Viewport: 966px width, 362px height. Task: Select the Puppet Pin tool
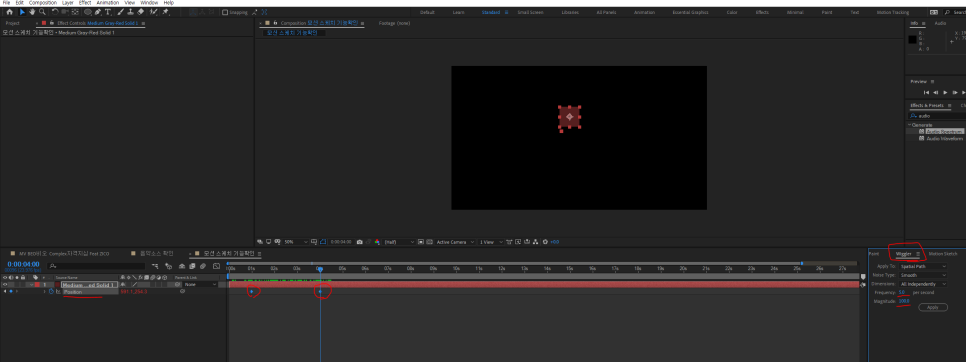[165, 12]
